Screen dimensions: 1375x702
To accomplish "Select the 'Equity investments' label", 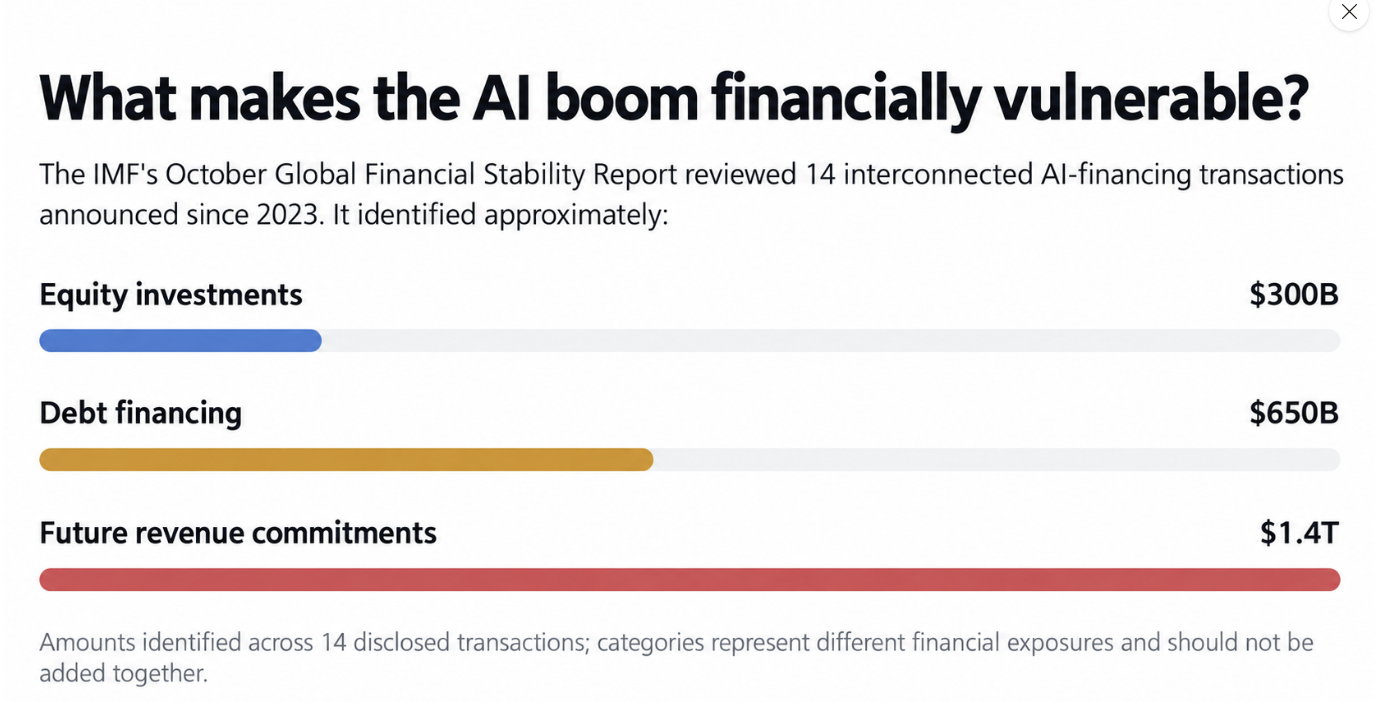I will tap(171, 295).
